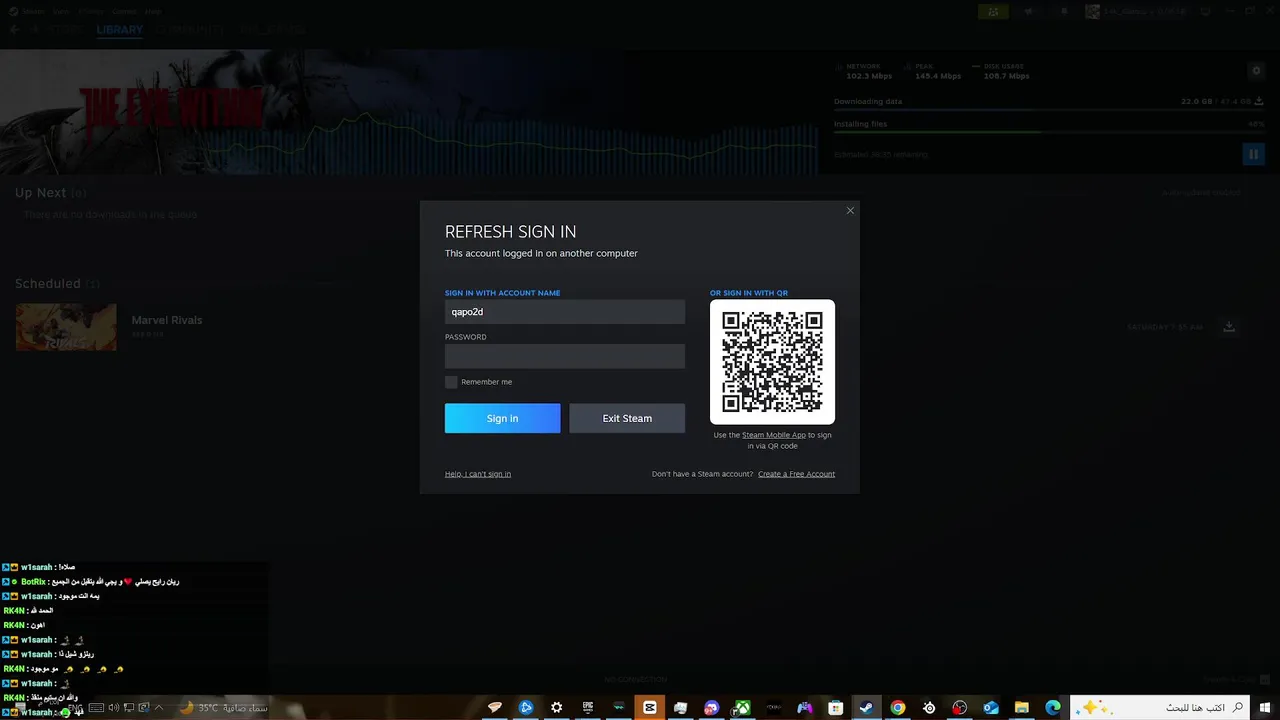Image resolution: width=1280 pixels, height=720 pixels.
Task: Open the Xbox app from taskbar
Action: pos(743,707)
